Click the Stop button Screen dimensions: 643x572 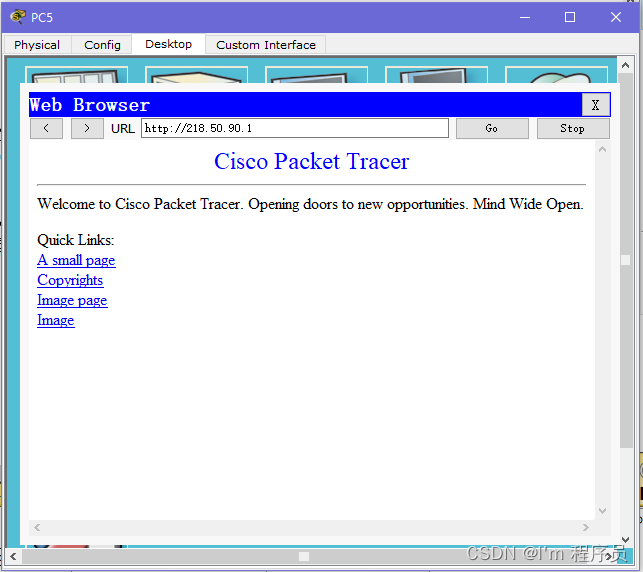pyautogui.click(x=573, y=129)
